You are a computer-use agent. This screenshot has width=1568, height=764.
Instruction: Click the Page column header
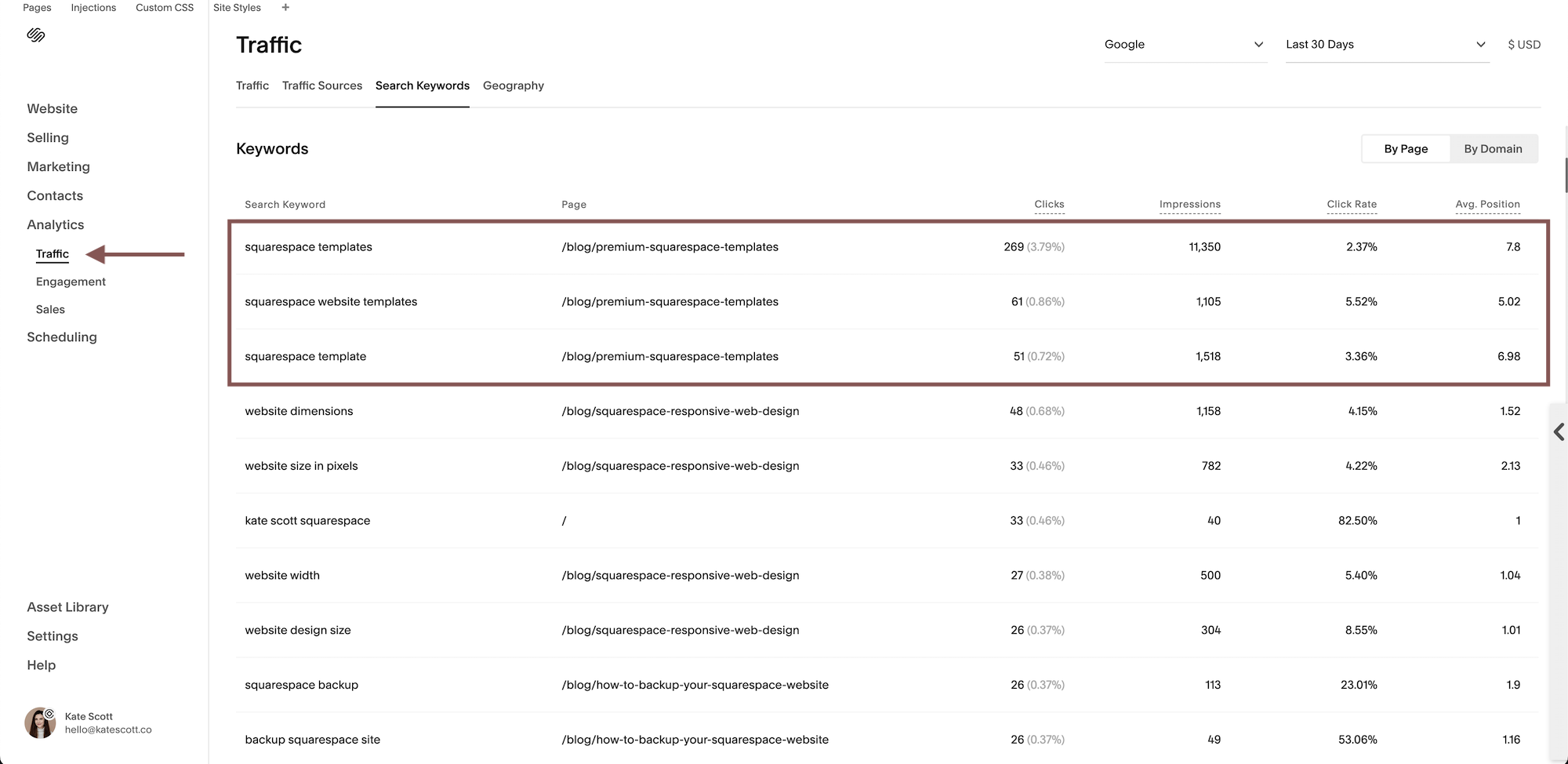(574, 205)
